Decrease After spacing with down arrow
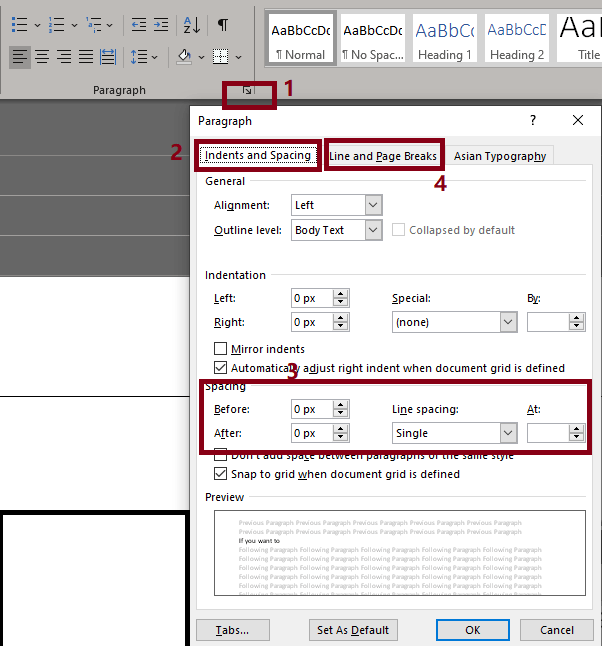 click(341, 438)
